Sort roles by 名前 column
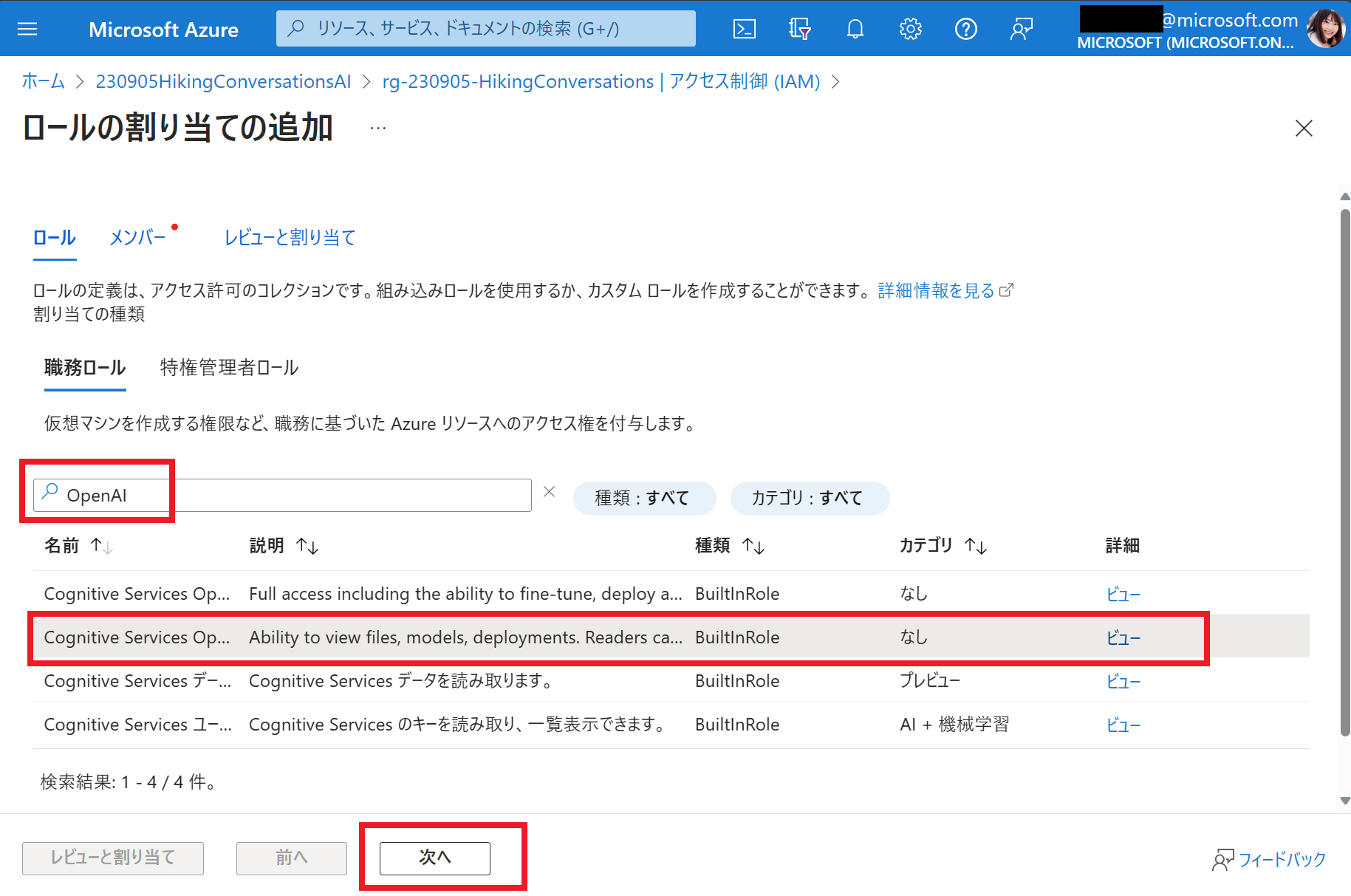 coord(102,546)
